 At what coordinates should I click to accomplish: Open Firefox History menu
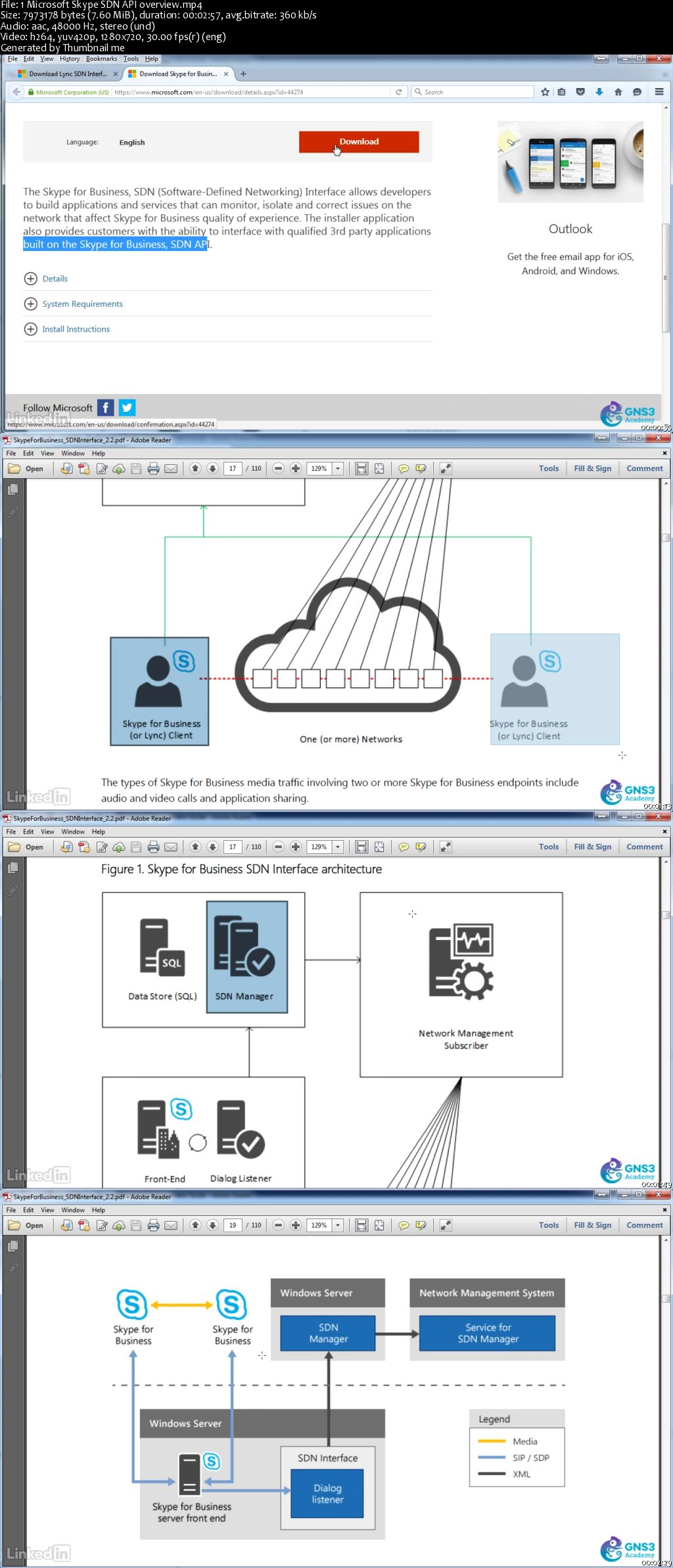(70, 59)
